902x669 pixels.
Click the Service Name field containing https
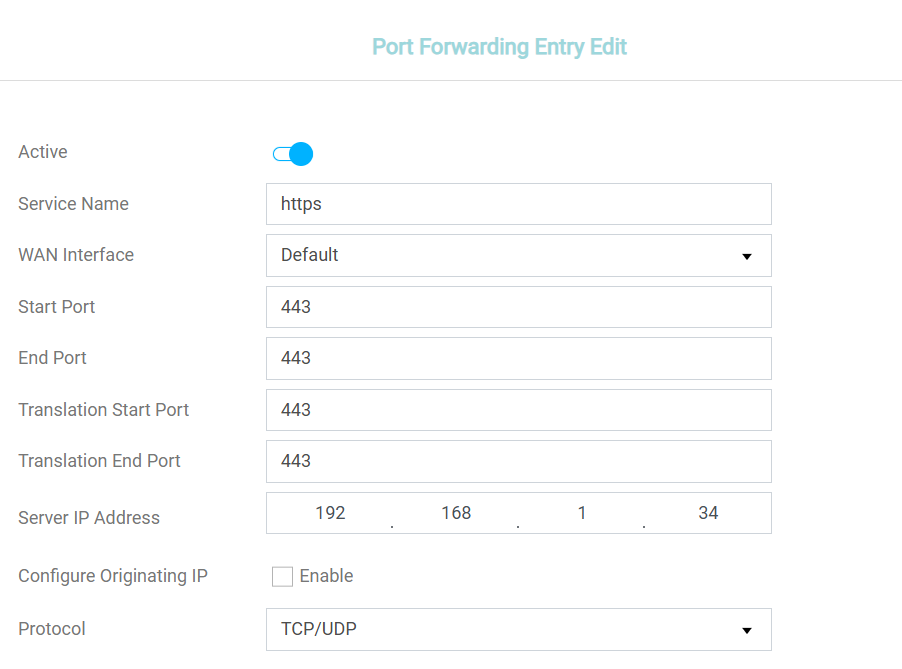[518, 204]
